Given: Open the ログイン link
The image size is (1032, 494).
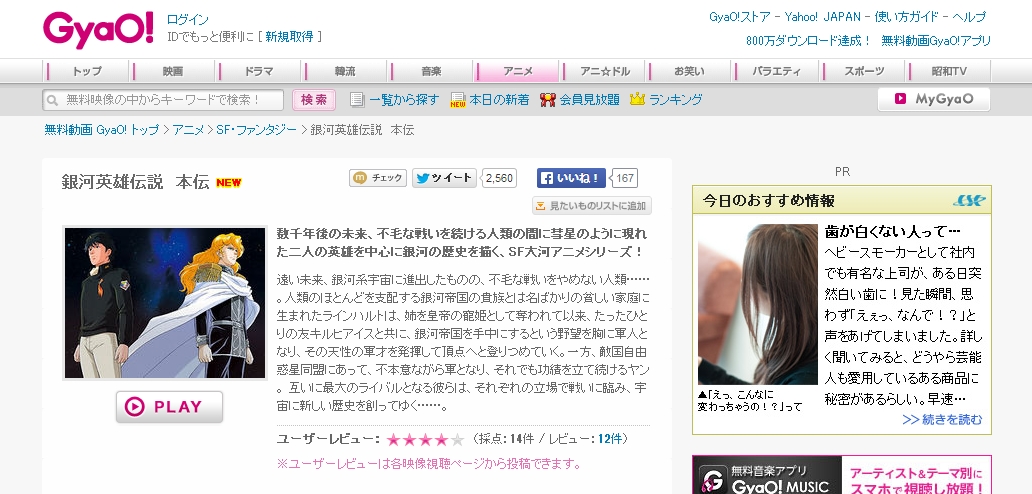Looking at the screenshot, I should point(188,20).
